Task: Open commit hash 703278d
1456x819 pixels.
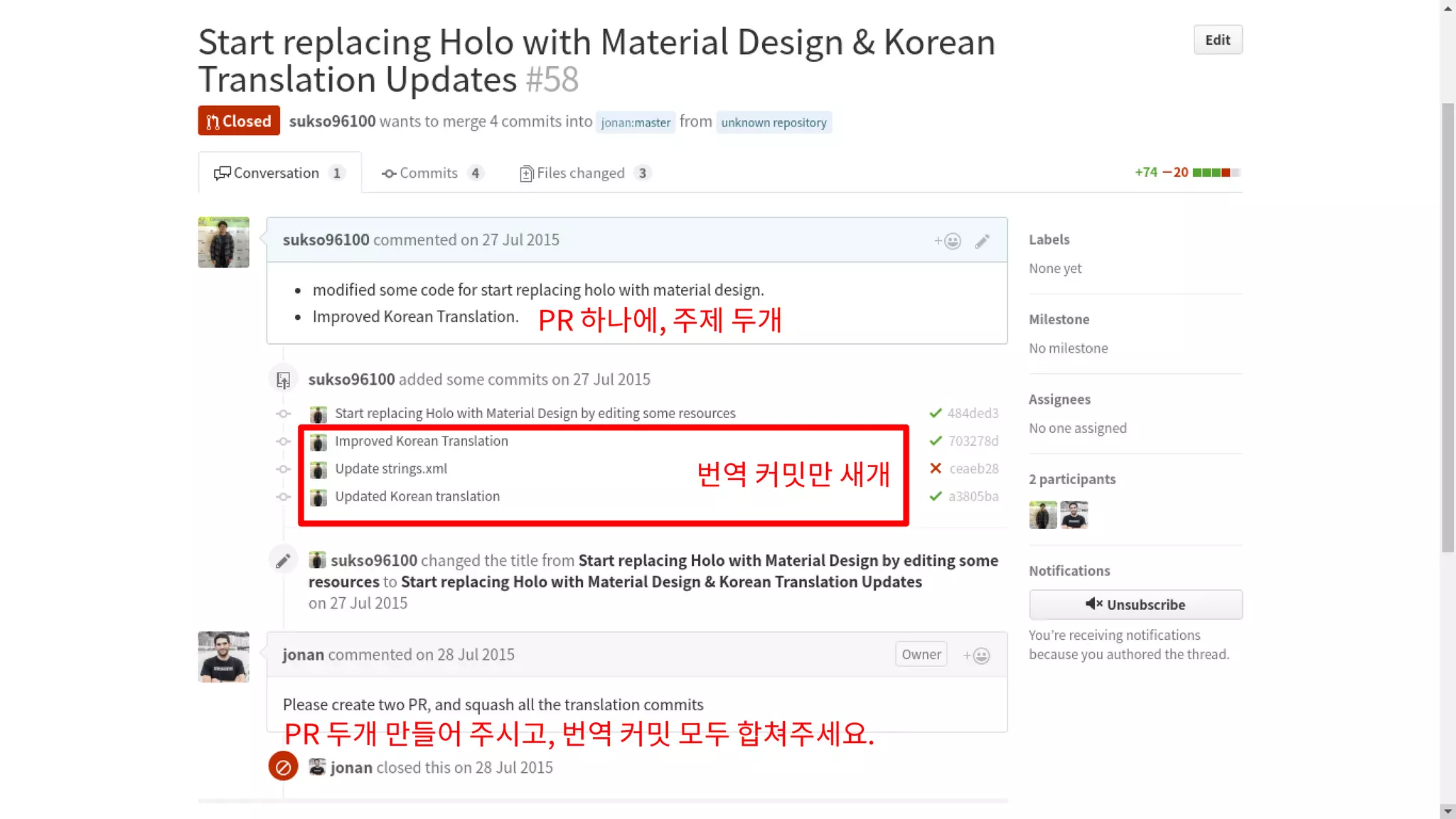Action: pyautogui.click(x=973, y=441)
